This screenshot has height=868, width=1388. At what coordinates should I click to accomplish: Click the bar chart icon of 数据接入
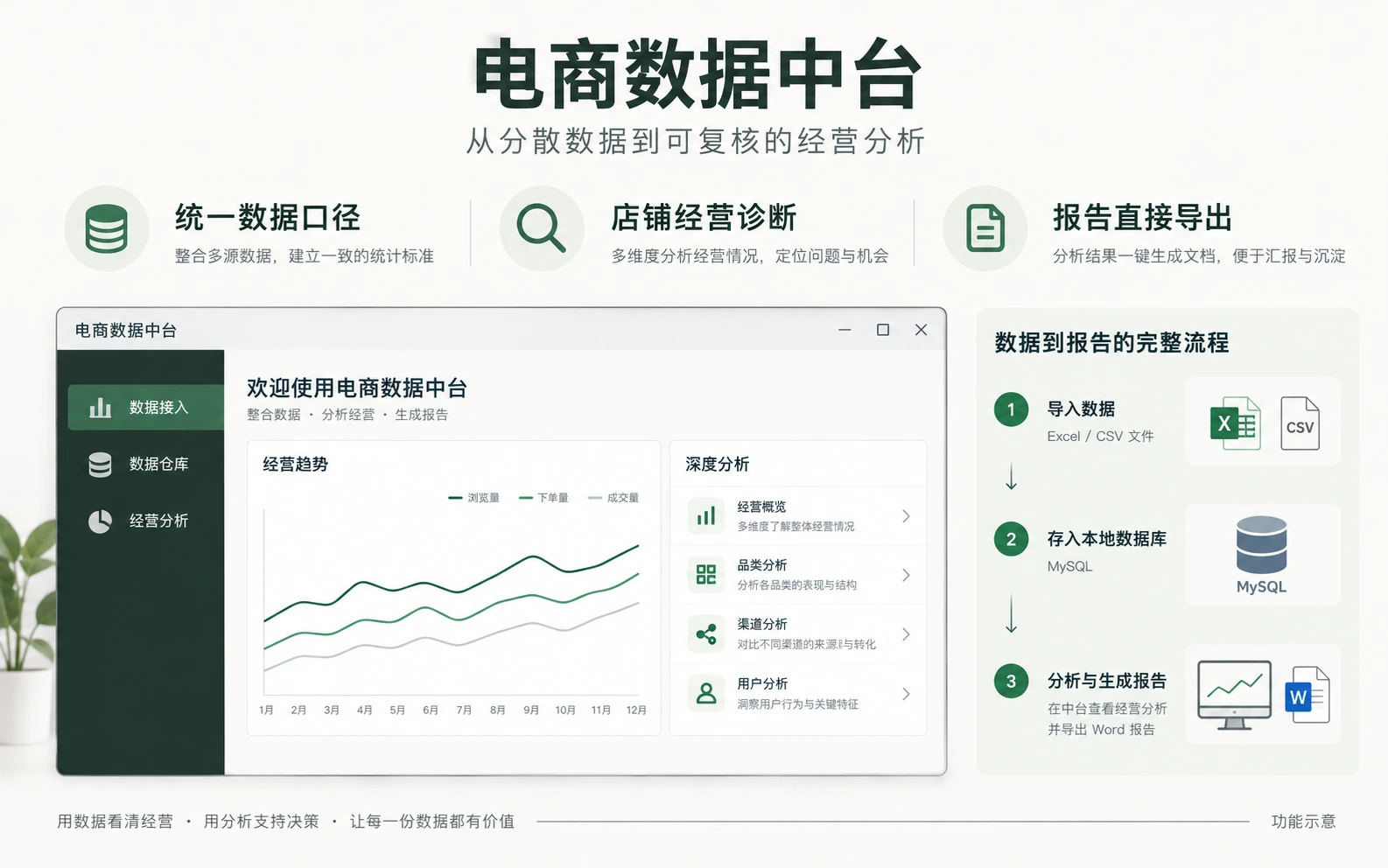(x=100, y=408)
